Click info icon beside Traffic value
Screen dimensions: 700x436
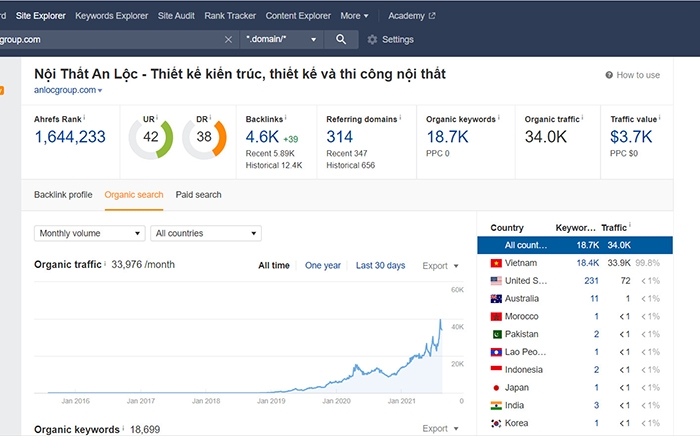tap(660, 117)
